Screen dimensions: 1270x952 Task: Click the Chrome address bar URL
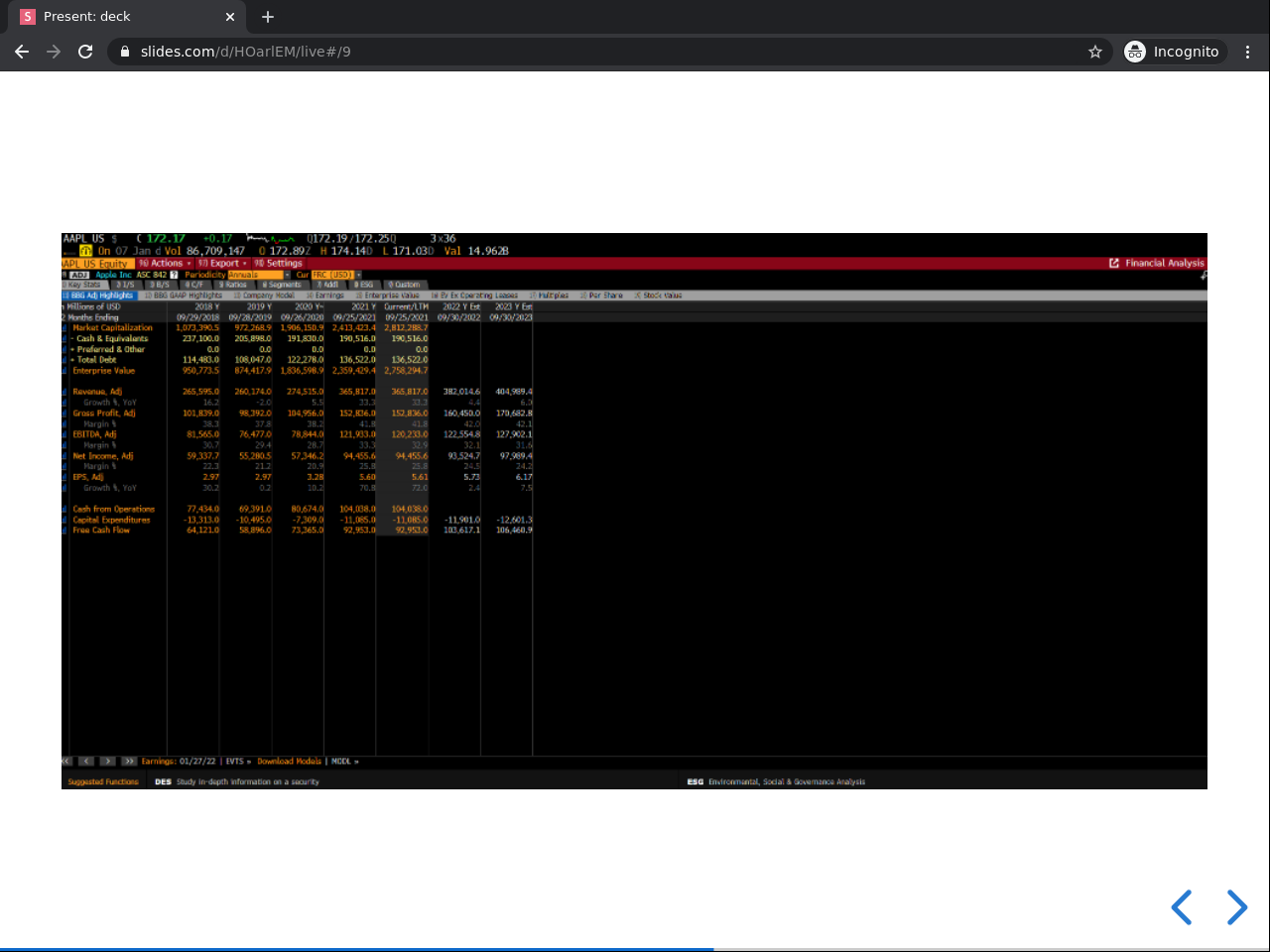246,52
